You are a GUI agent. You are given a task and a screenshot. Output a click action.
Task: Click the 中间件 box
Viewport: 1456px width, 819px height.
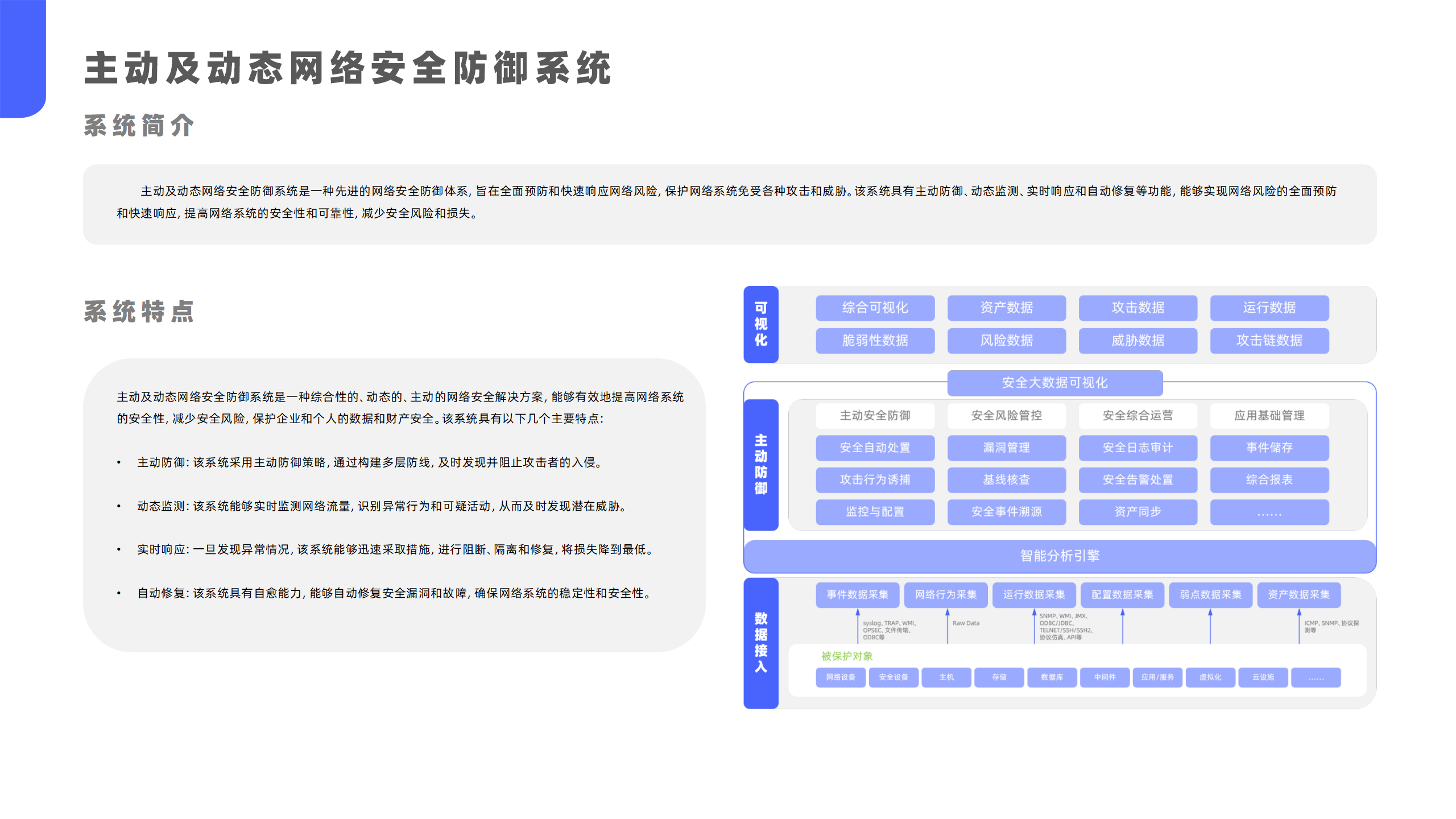coord(1105,677)
